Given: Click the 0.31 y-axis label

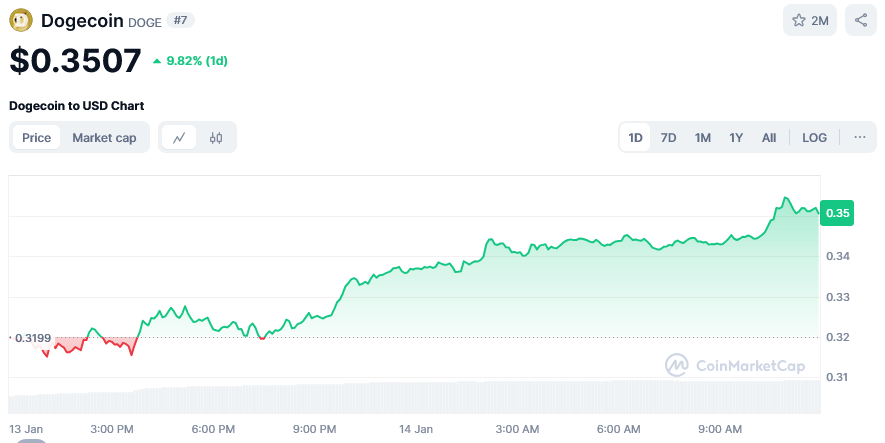Looking at the screenshot, I should [838, 377].
